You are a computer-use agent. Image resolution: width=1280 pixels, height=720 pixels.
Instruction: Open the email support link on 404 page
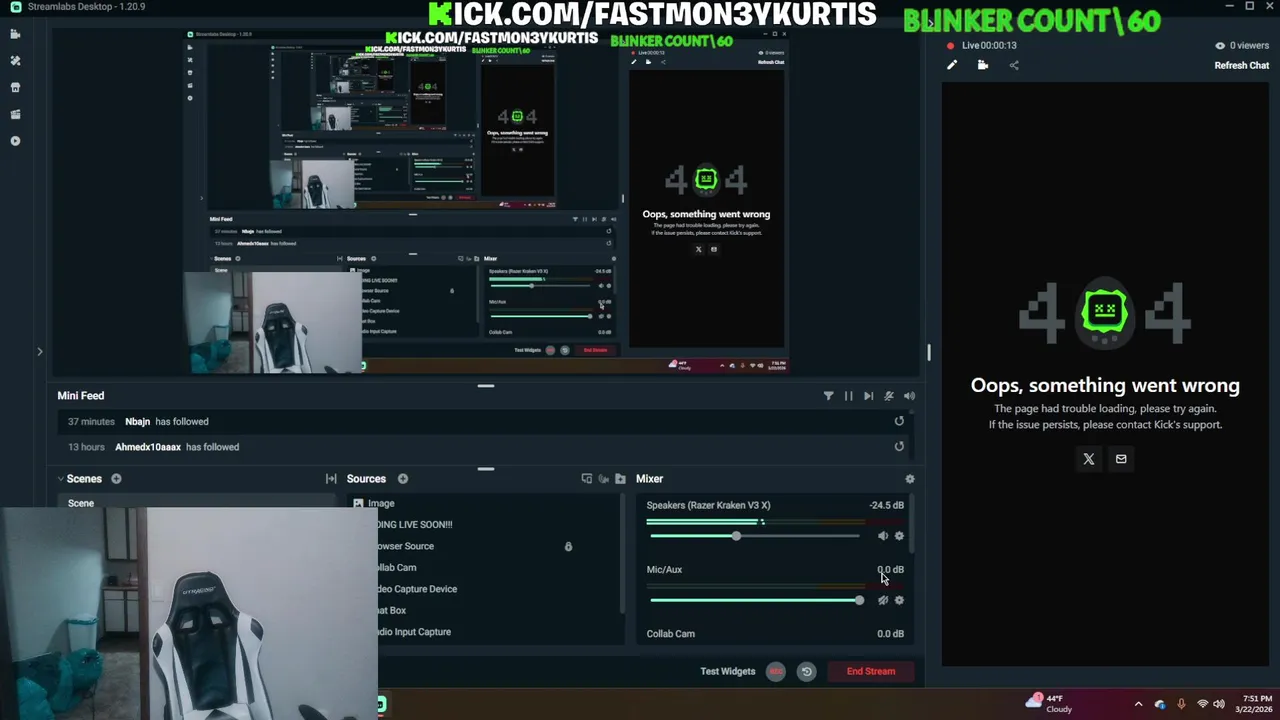[x=1121, y=459]
